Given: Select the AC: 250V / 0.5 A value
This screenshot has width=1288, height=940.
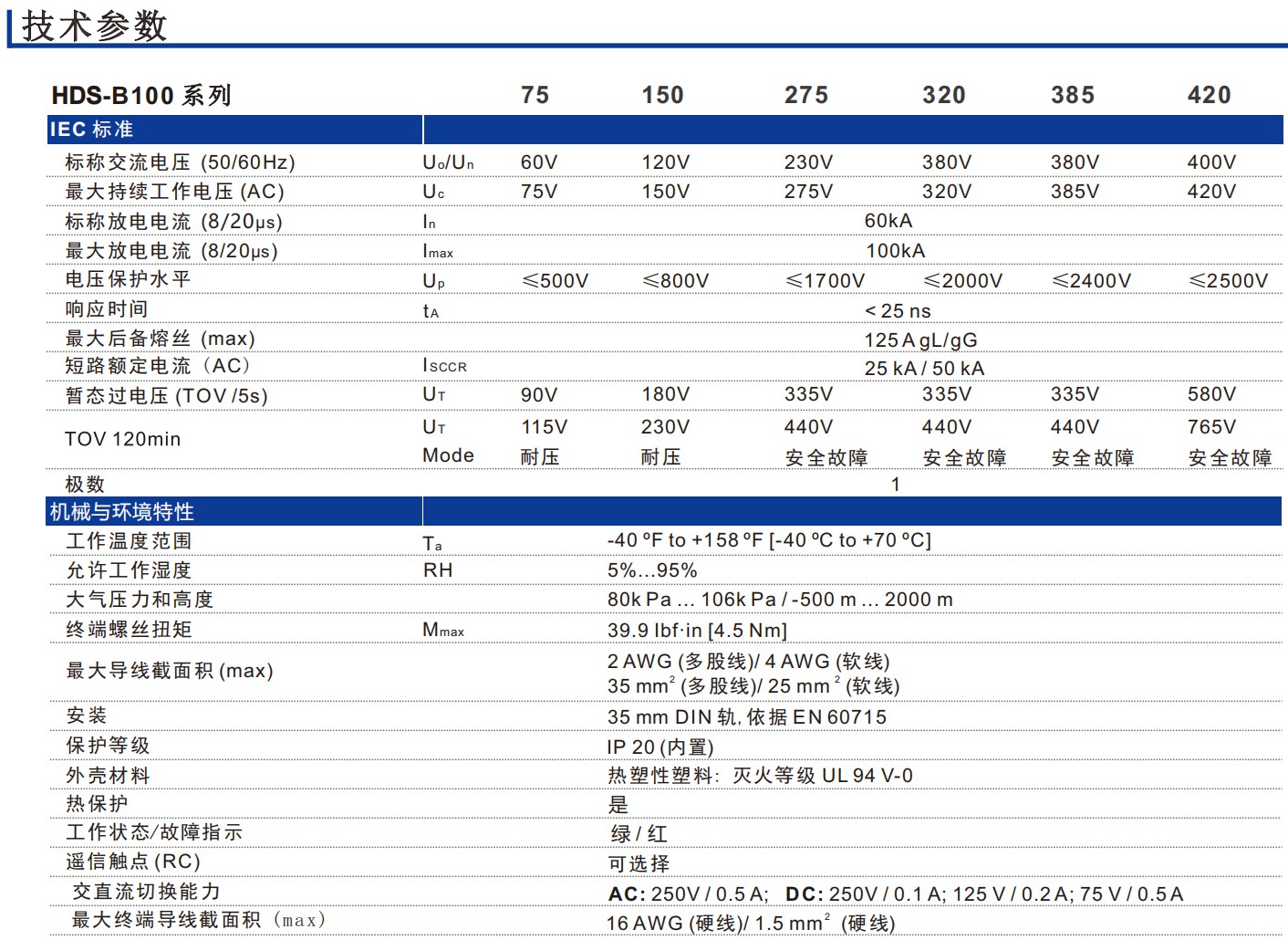Looking at the screenshot, I should point(896,894).
